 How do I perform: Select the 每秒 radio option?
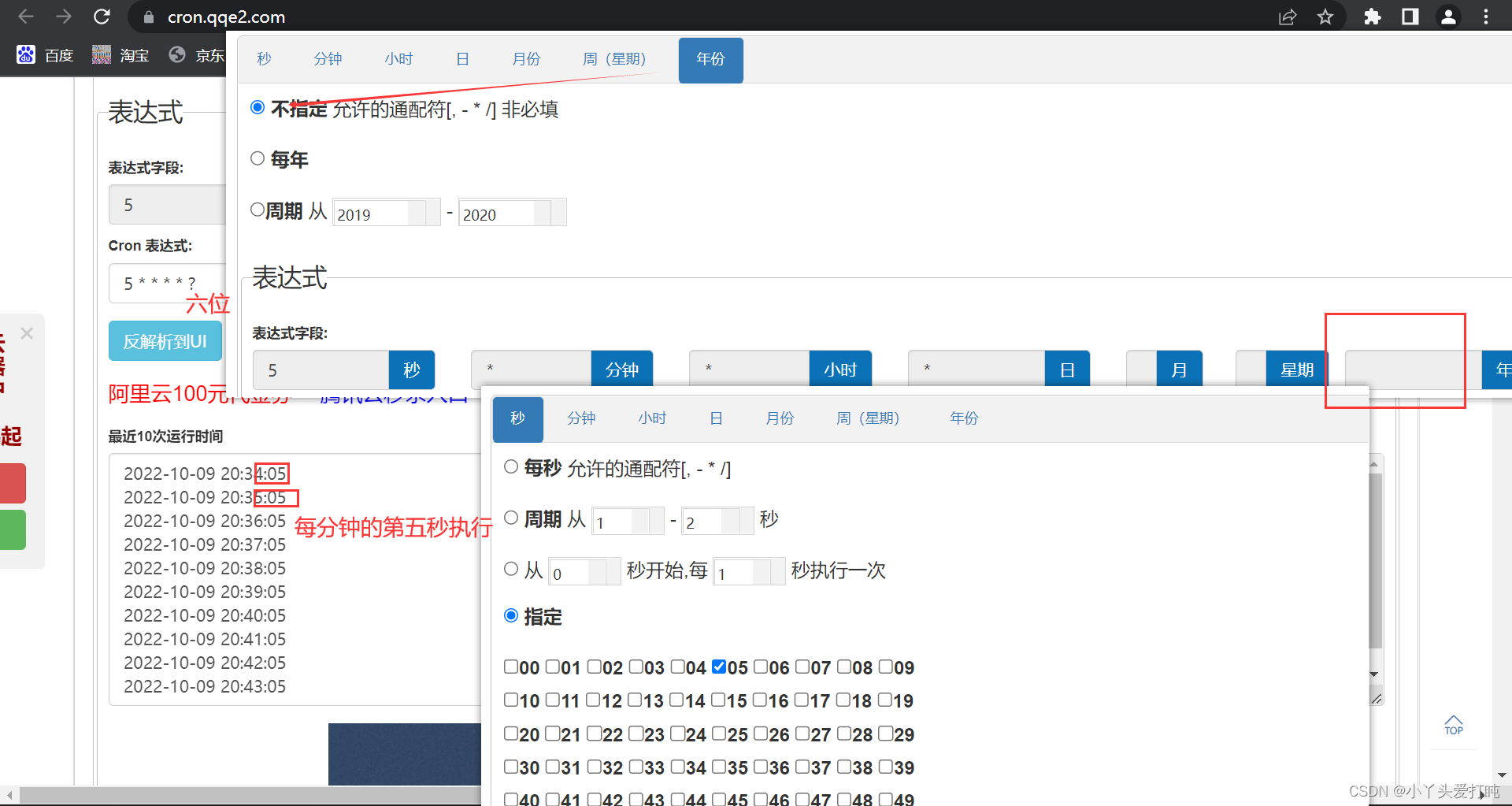click(511, 467)
